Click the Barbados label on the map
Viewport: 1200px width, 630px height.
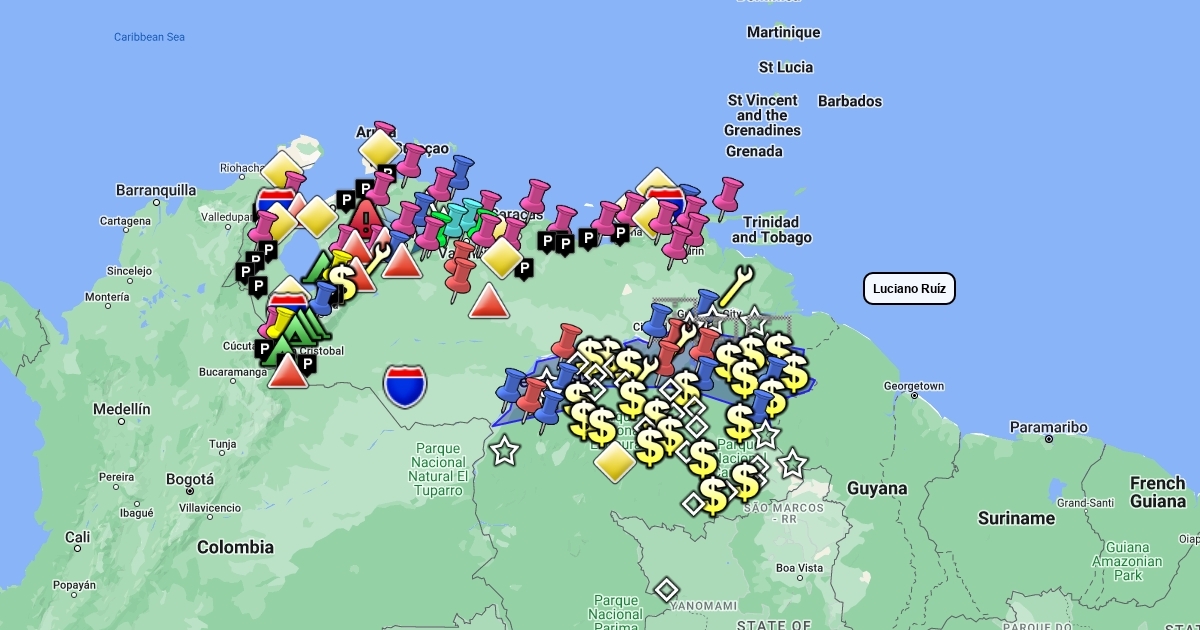850,101
